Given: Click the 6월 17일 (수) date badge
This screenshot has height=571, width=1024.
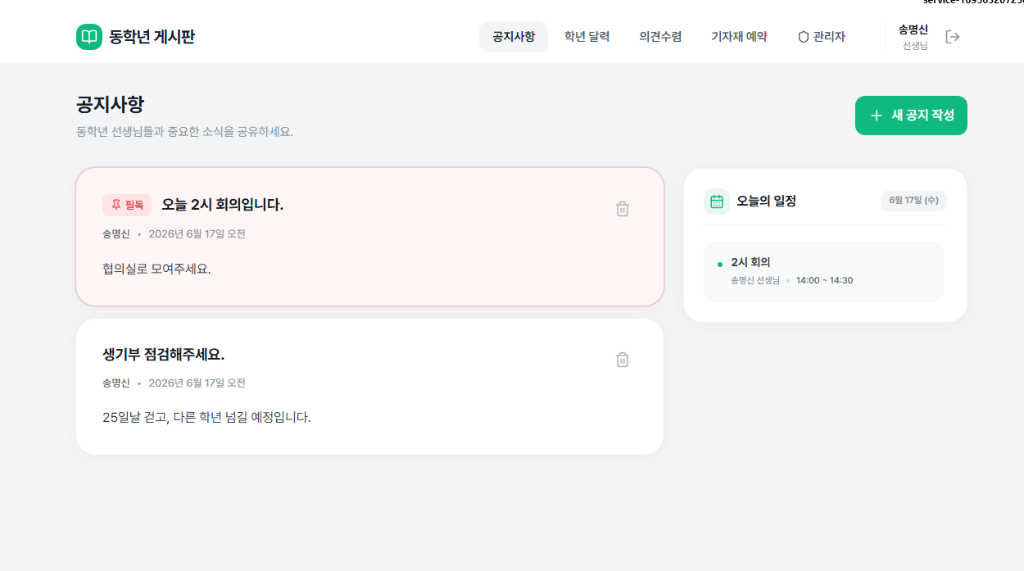Looking at the screenshot, I should click(x=914, y=201).
